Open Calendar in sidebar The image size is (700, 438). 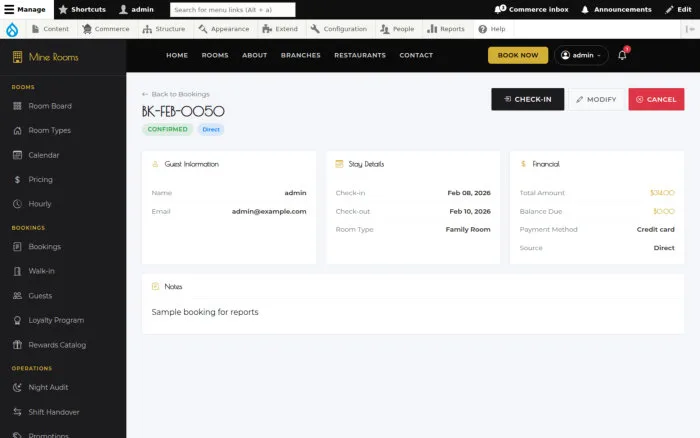point(44,155)
